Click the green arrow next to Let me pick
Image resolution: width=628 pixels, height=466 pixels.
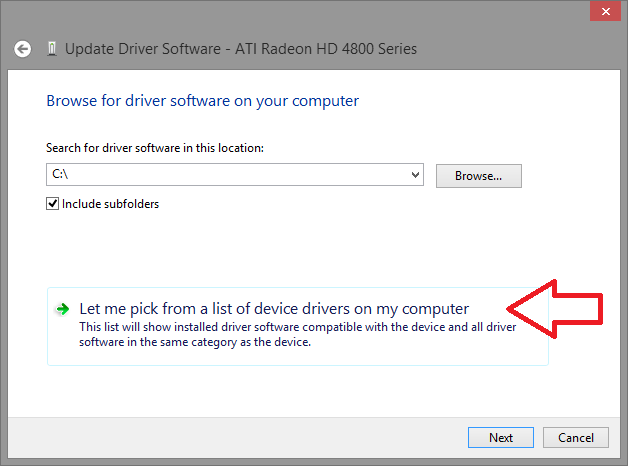click(x=62, y=309)
